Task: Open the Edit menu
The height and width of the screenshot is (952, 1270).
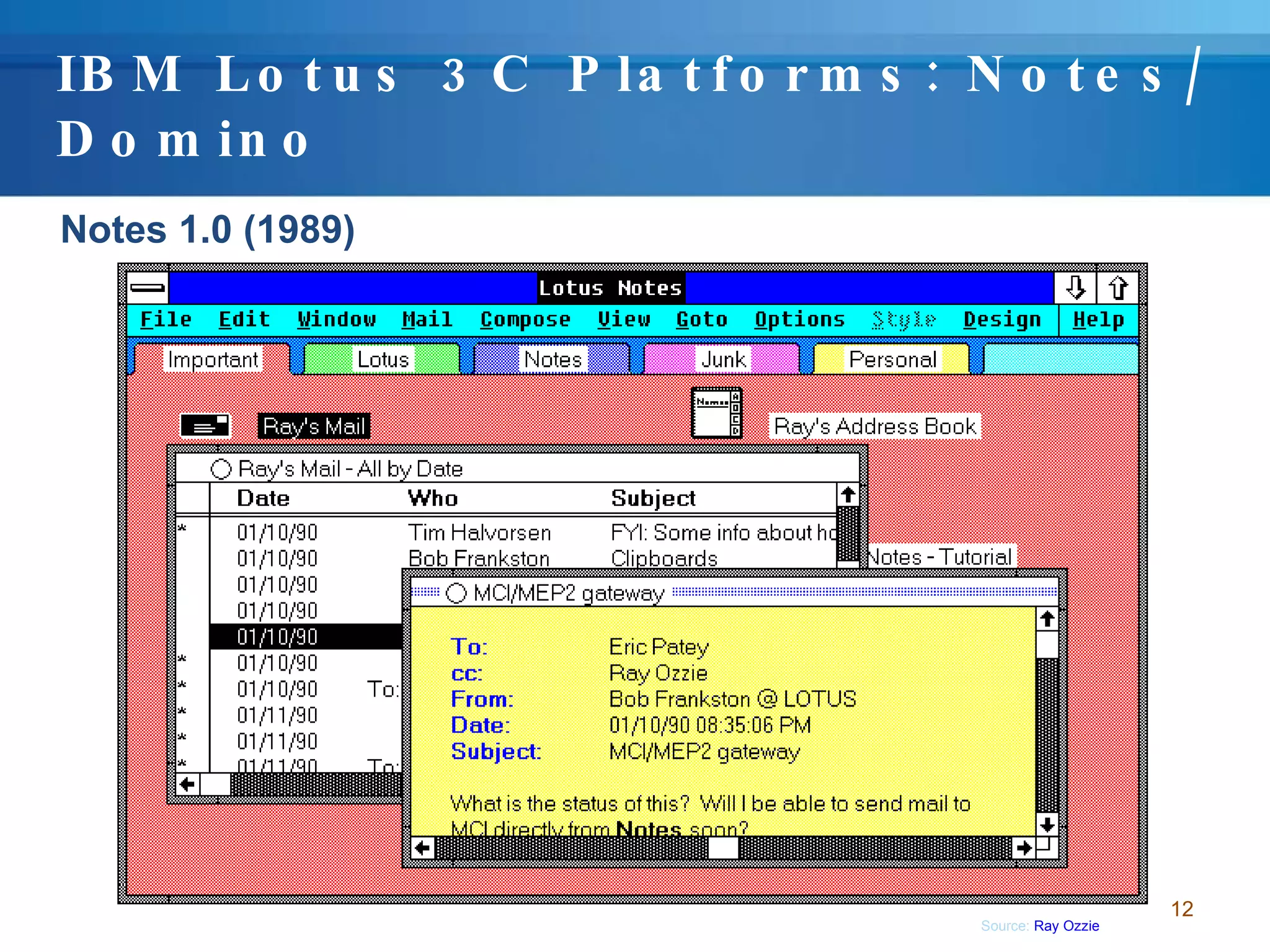Action: click(x=244, y=320)
